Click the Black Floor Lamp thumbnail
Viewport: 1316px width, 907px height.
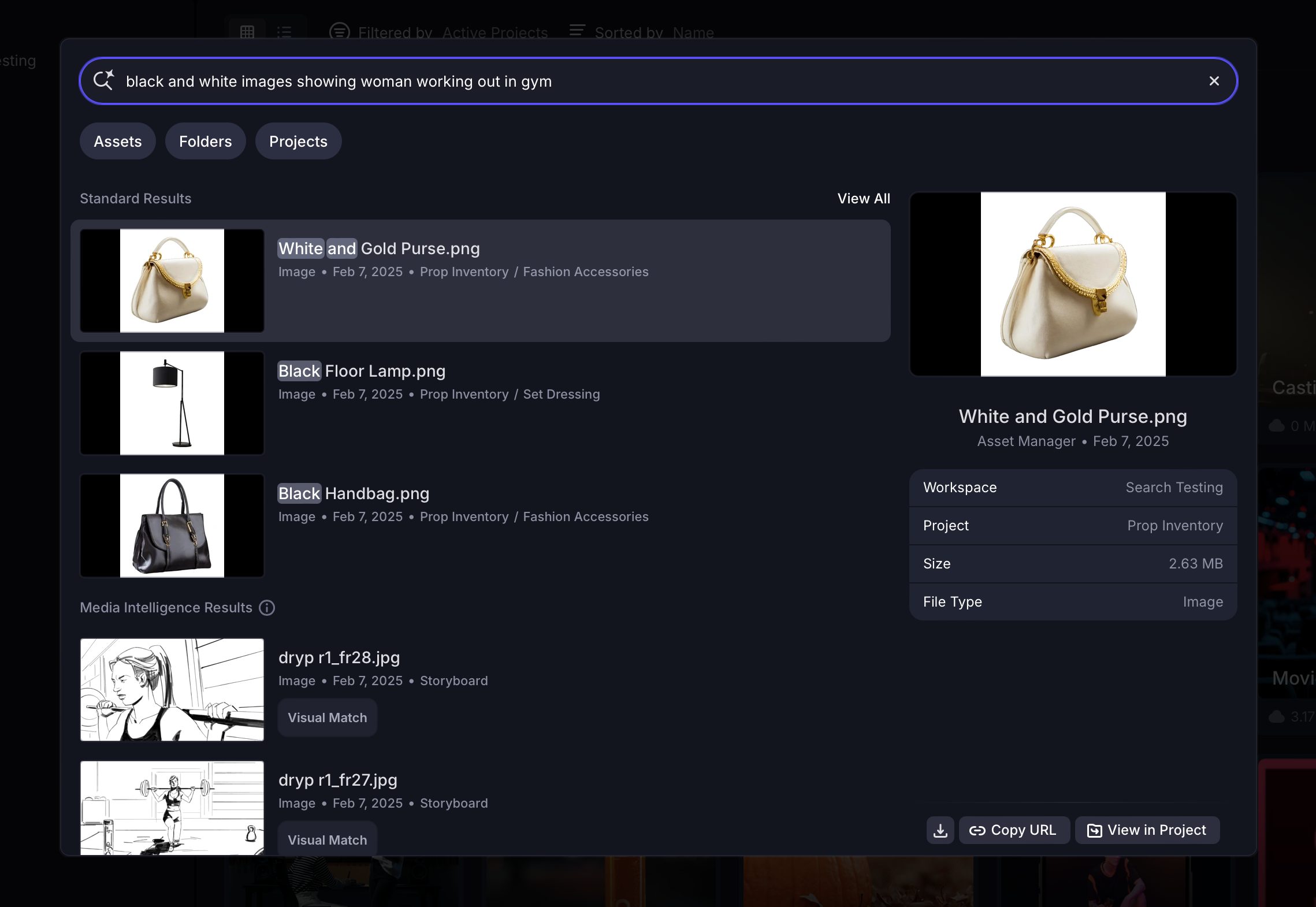(172, 403)
